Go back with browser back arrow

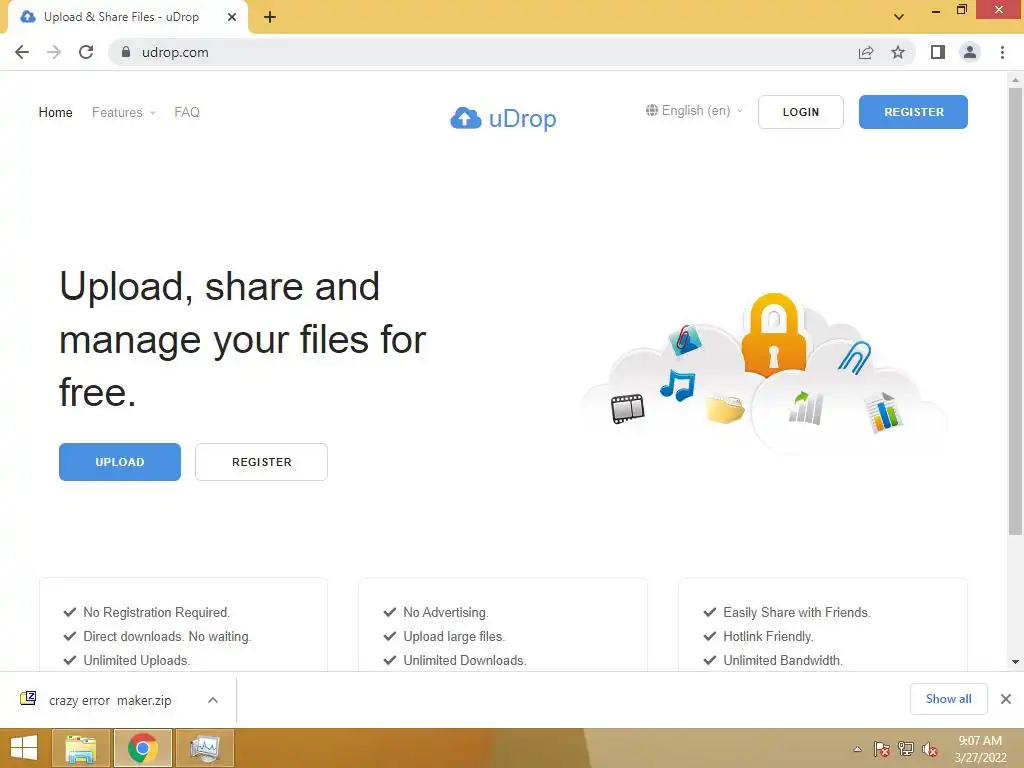22,52
